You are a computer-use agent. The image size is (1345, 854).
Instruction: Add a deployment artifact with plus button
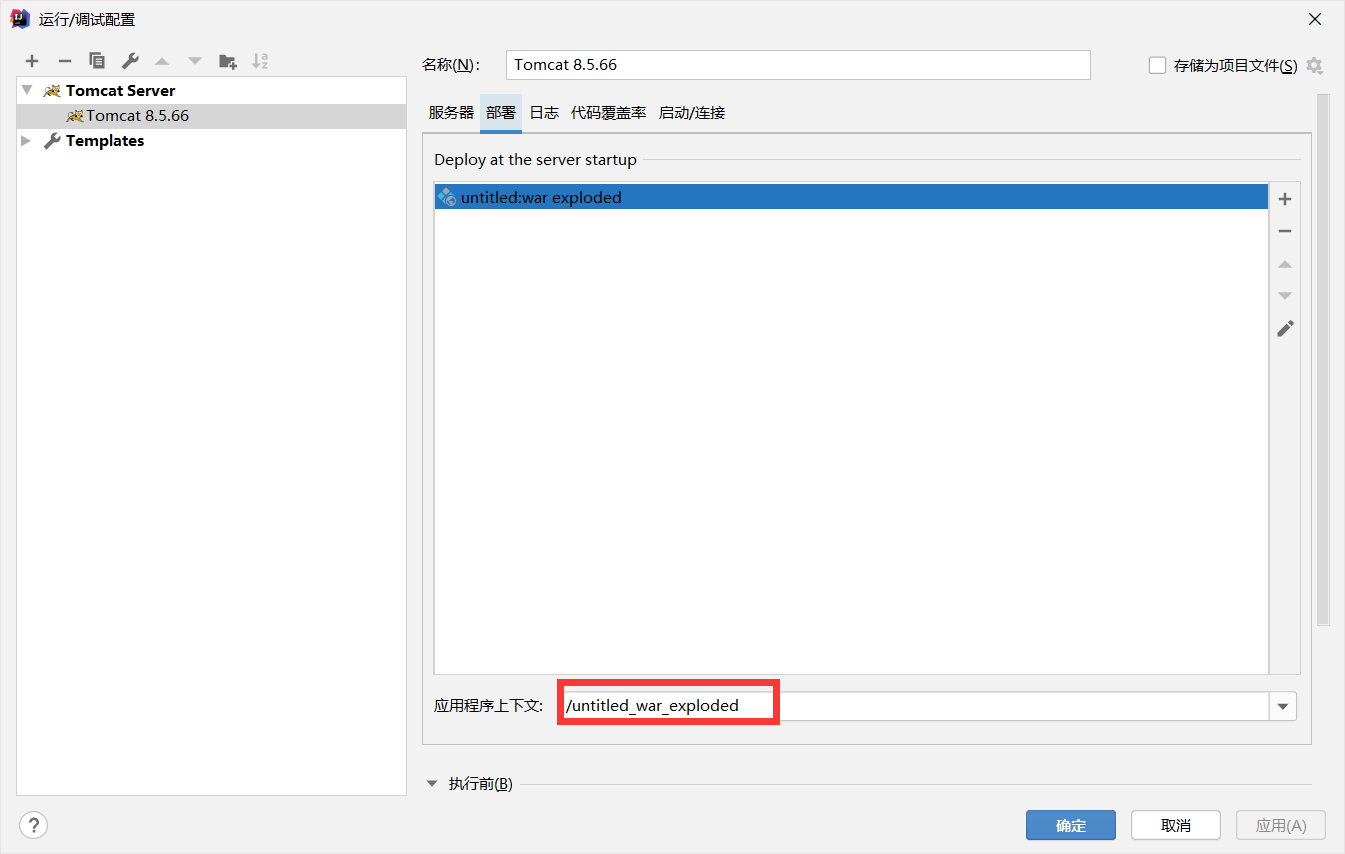point(1285,199)
